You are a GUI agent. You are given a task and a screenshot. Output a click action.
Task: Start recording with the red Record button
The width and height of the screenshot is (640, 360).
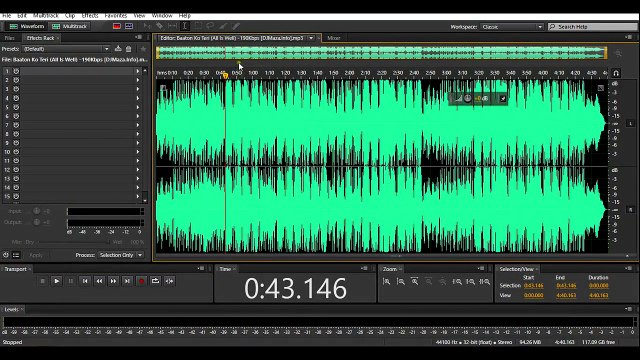(141, 281)
